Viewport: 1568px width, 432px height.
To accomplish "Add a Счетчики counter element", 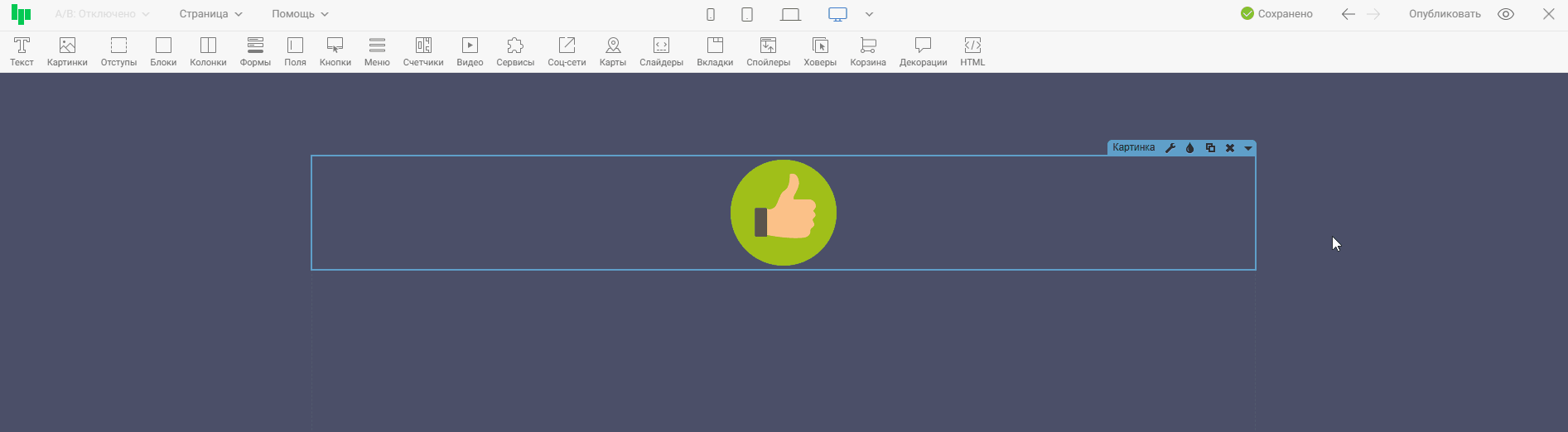I will pos(423,51).
